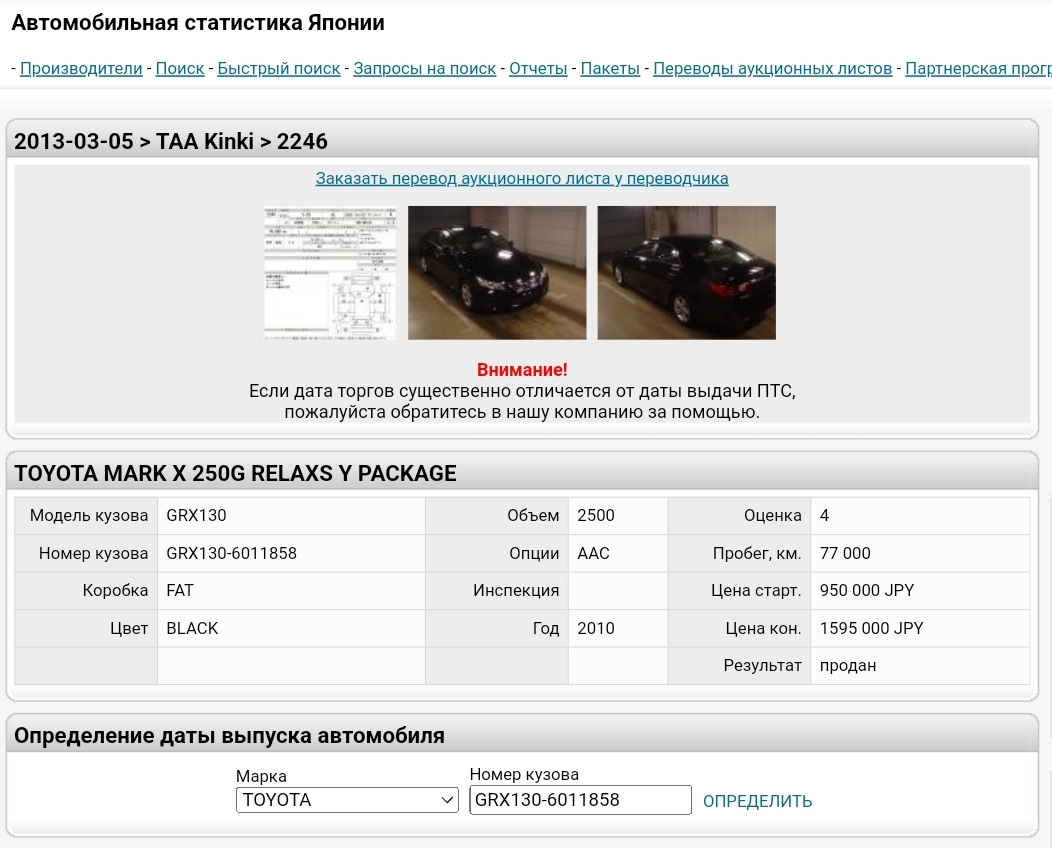Select the 77 000 mileage value
The height and width of the screenshot is (848, 1052).
click(x=845, y=553)
